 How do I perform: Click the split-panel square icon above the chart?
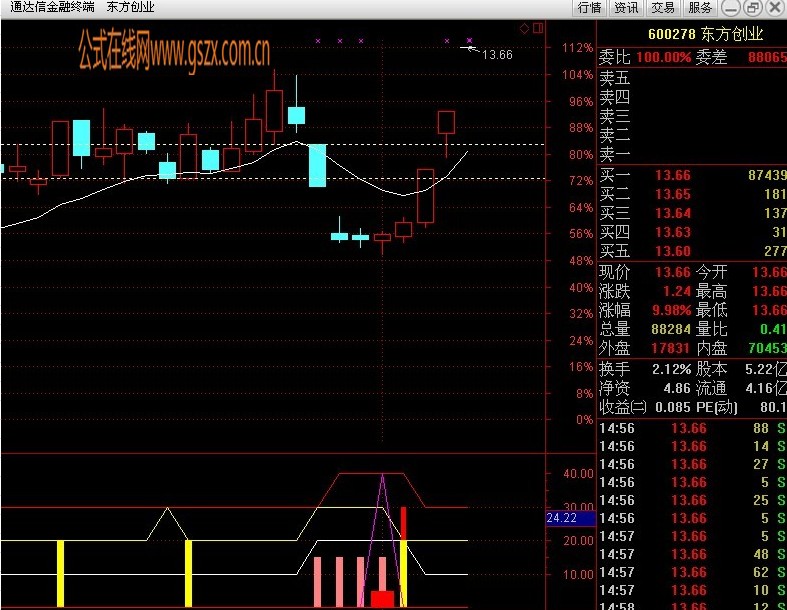(539, 28)
